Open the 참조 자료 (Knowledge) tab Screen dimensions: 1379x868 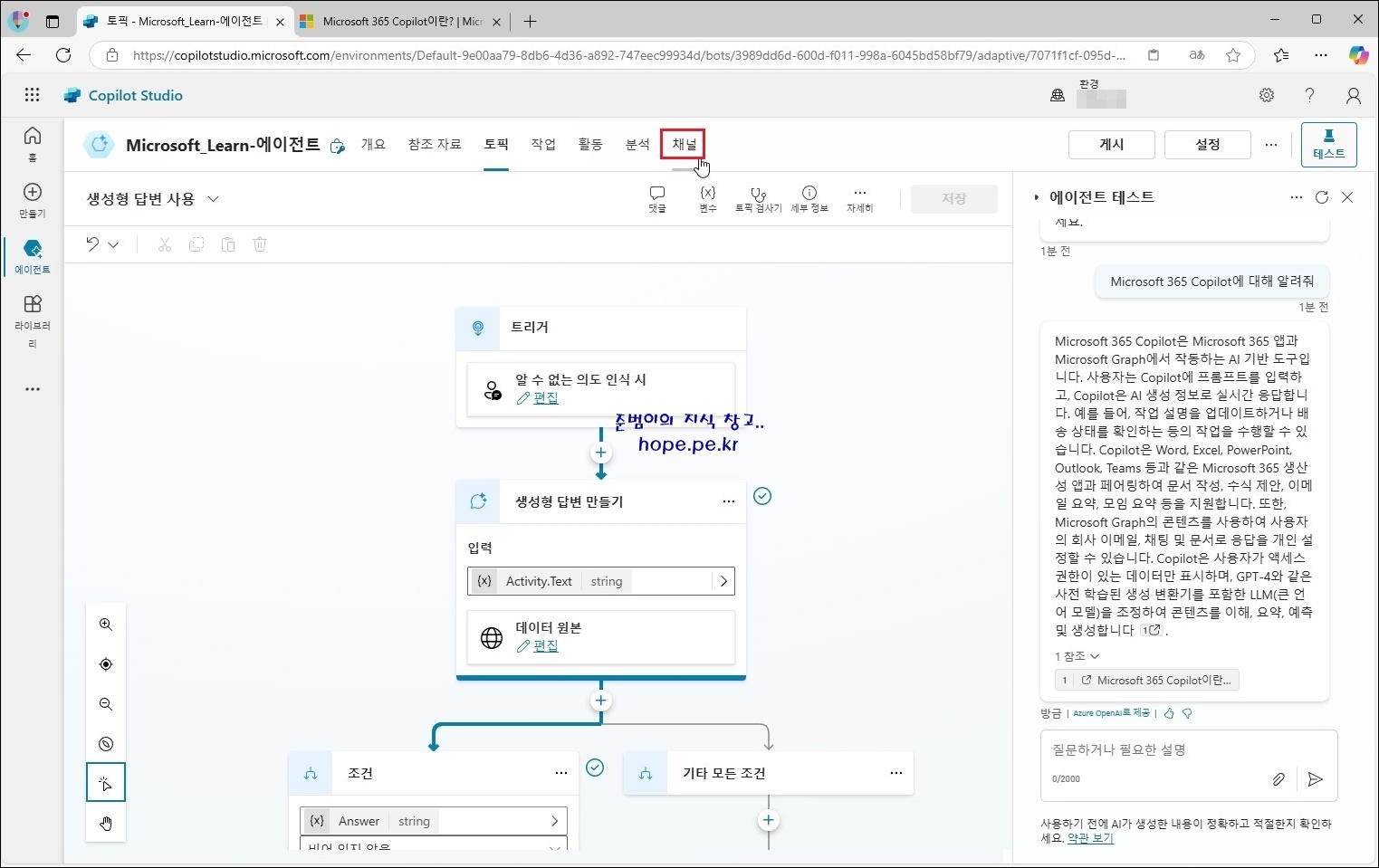[x=435, y=144]
